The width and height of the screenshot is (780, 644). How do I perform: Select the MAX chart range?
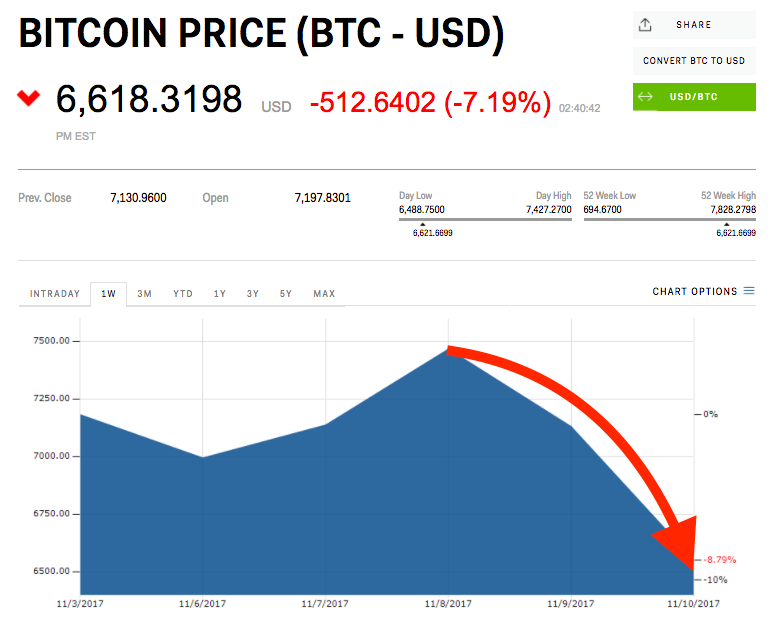pyautogui.click(x=324, y=293)
